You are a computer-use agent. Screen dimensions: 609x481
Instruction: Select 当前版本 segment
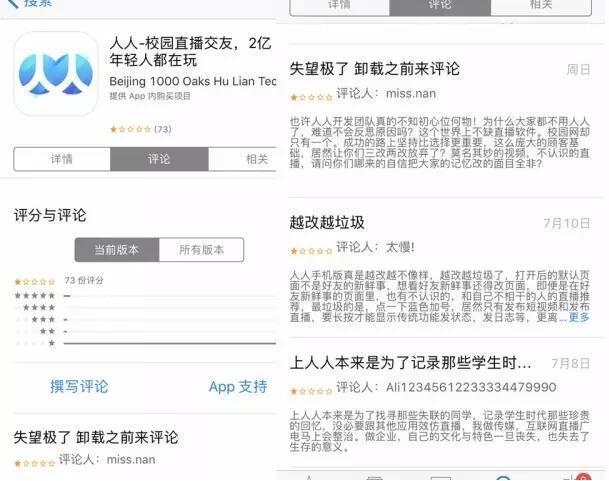point(117,250)
